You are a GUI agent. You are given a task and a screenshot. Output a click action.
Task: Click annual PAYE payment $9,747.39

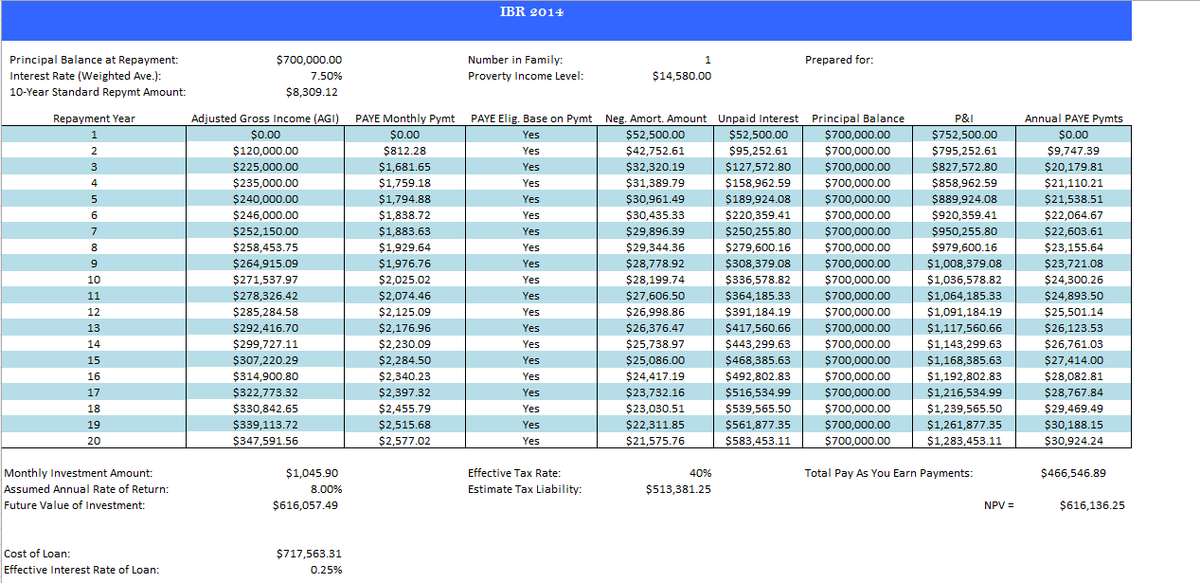(1074, 151)
